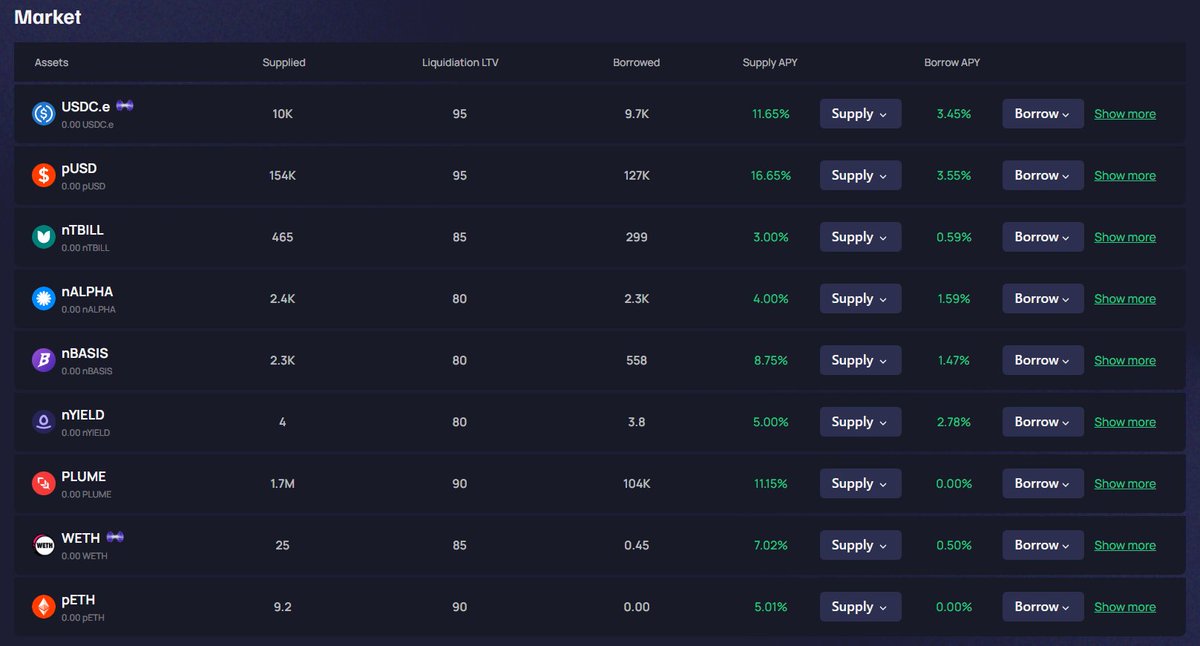
Task: Click the PLUME token icon
Action: [x=43, y=484]
